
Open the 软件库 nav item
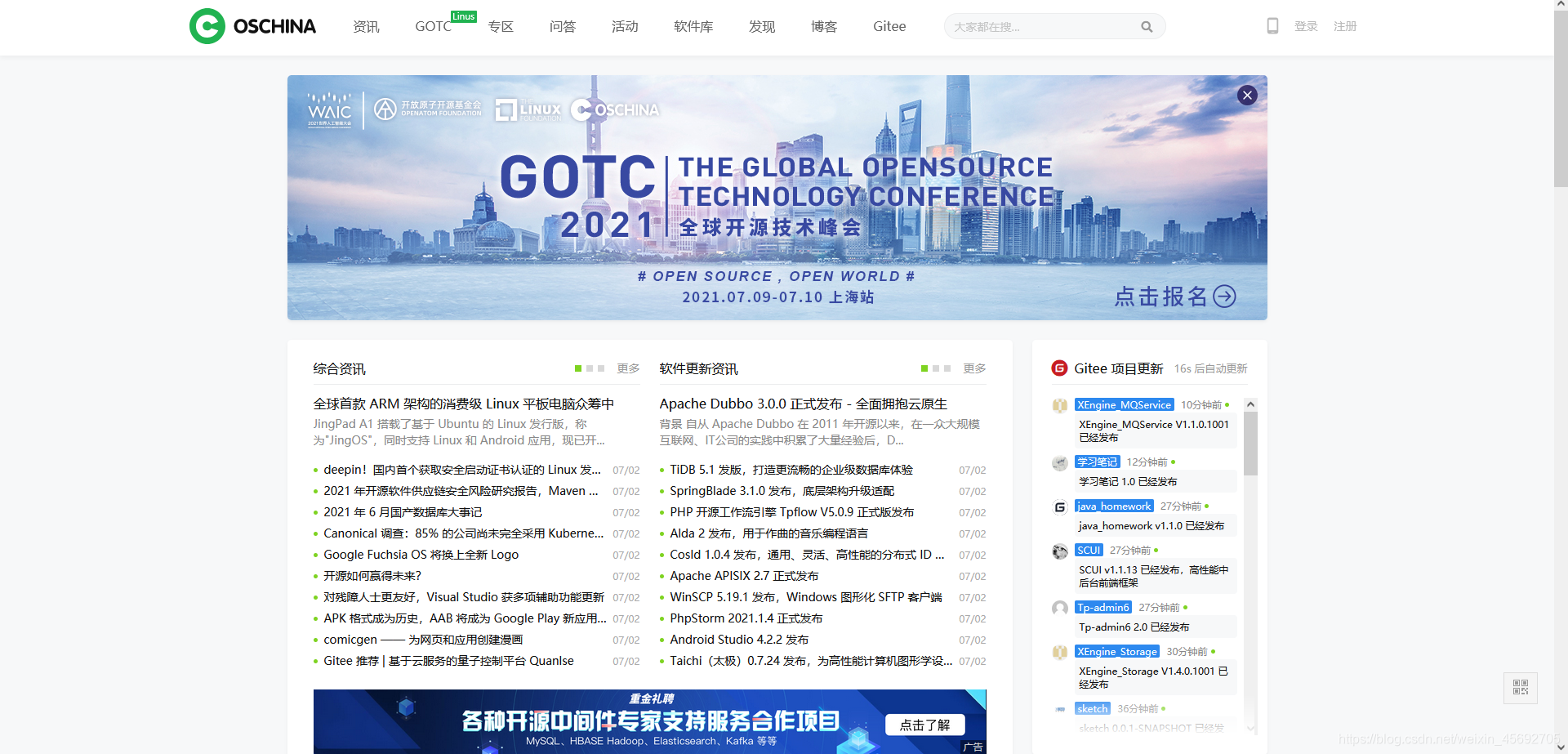[x=693, y=27]
